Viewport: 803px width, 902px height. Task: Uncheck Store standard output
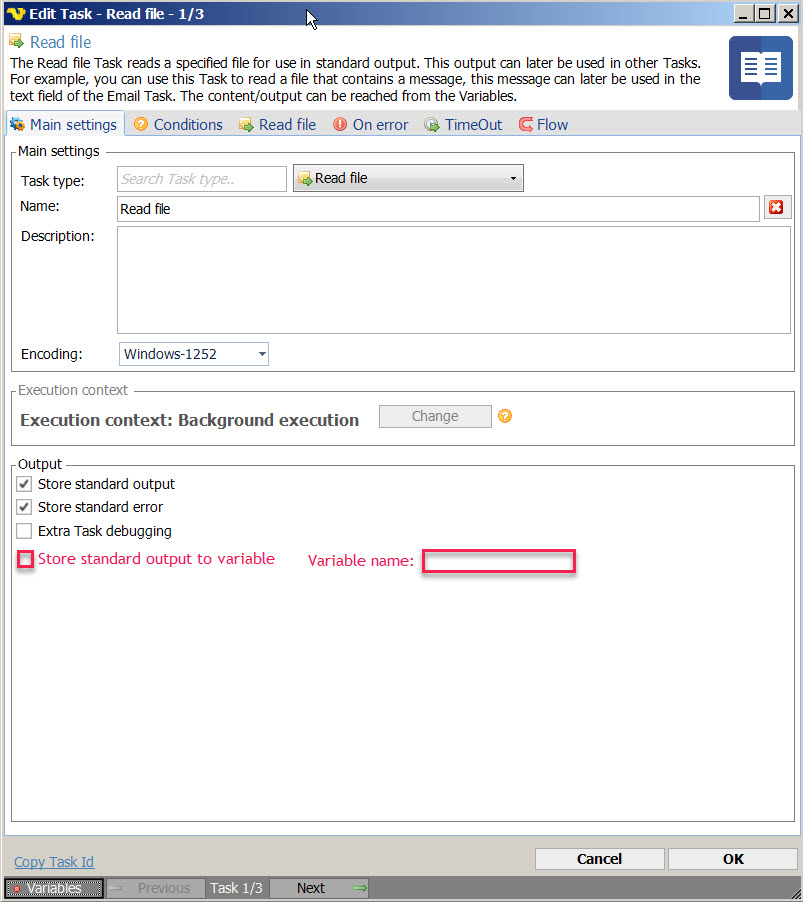coord(25,484)
